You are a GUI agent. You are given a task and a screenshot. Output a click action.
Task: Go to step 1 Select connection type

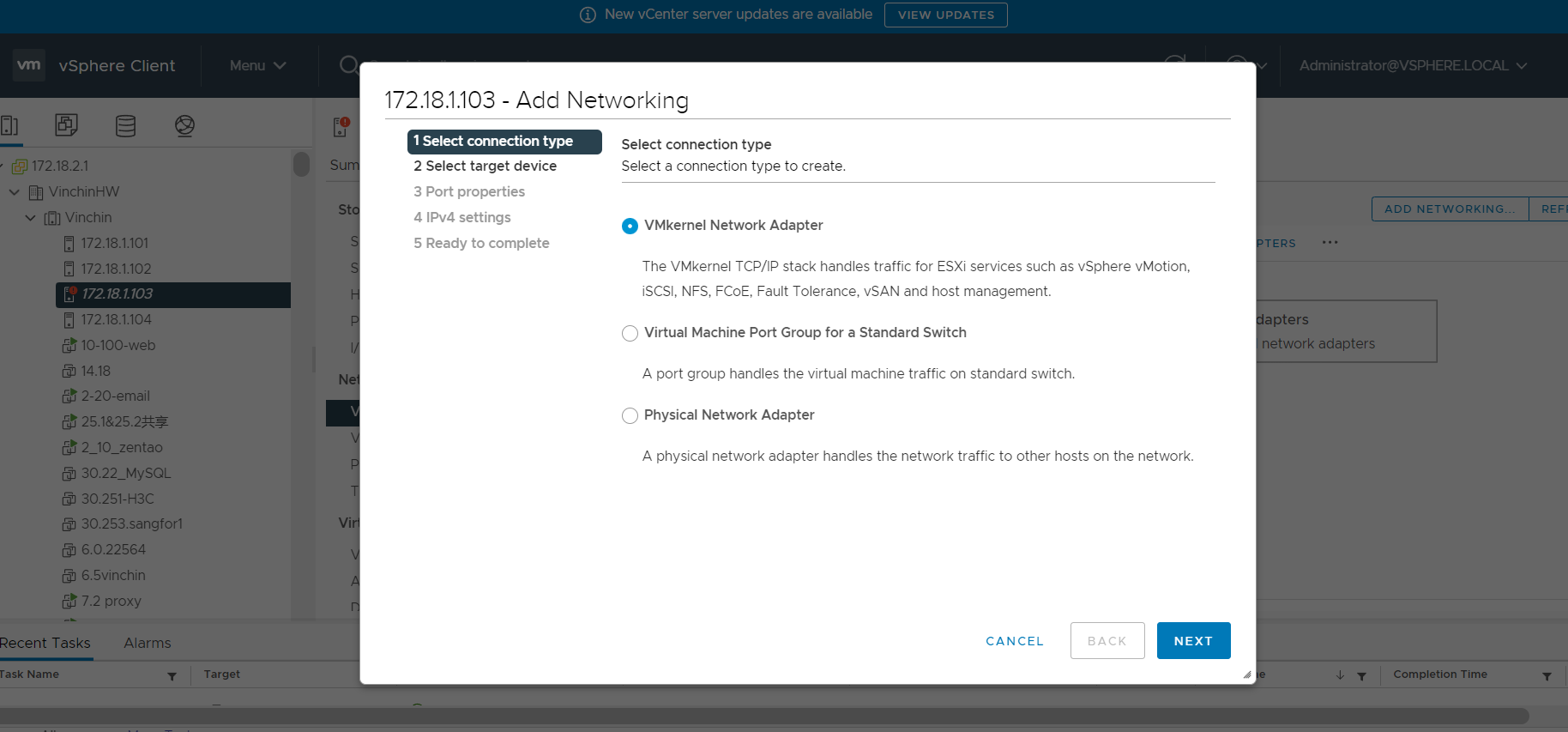point(504,142)
